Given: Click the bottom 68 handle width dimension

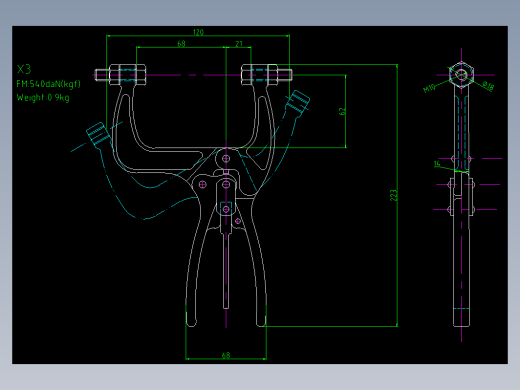Looking at the screenshot, I should pyautogui.click(x=226, y=355).
